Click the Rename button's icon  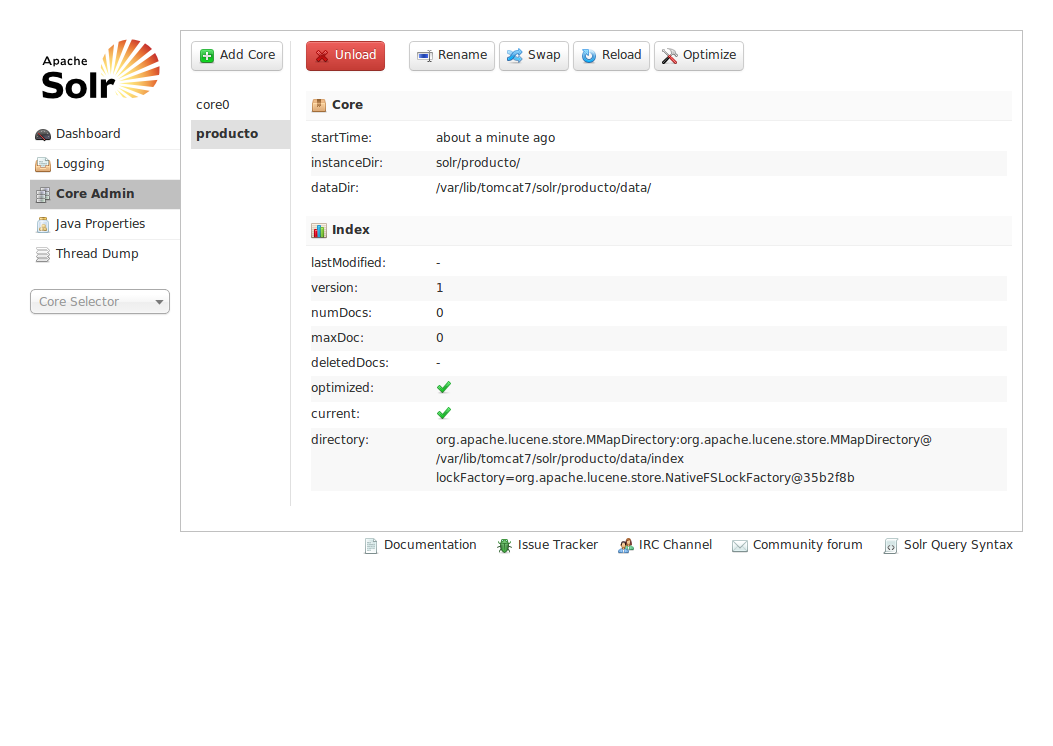(425, 56)
